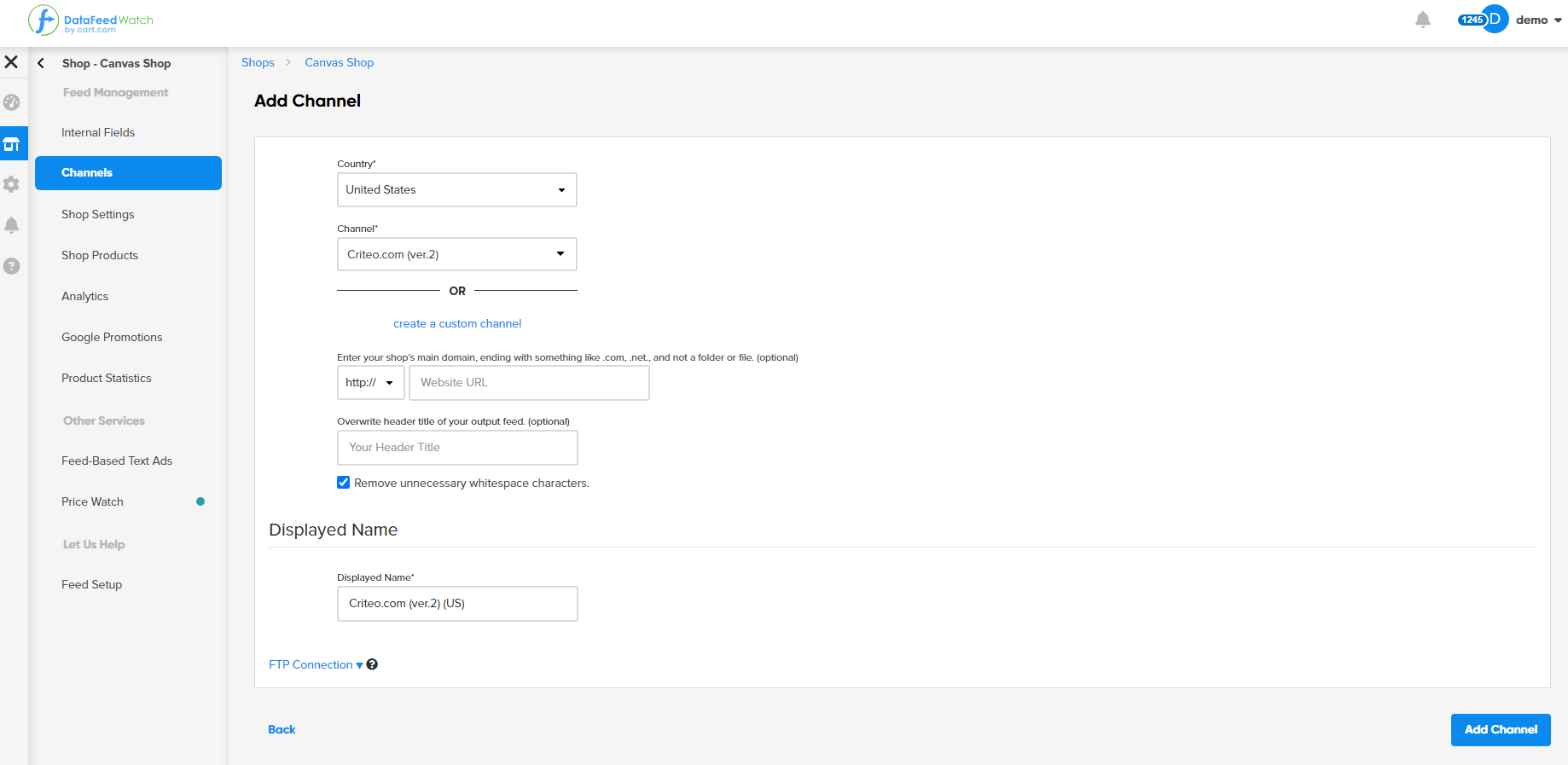
Task: Open the demo account menu
Action: (1539, 20)
